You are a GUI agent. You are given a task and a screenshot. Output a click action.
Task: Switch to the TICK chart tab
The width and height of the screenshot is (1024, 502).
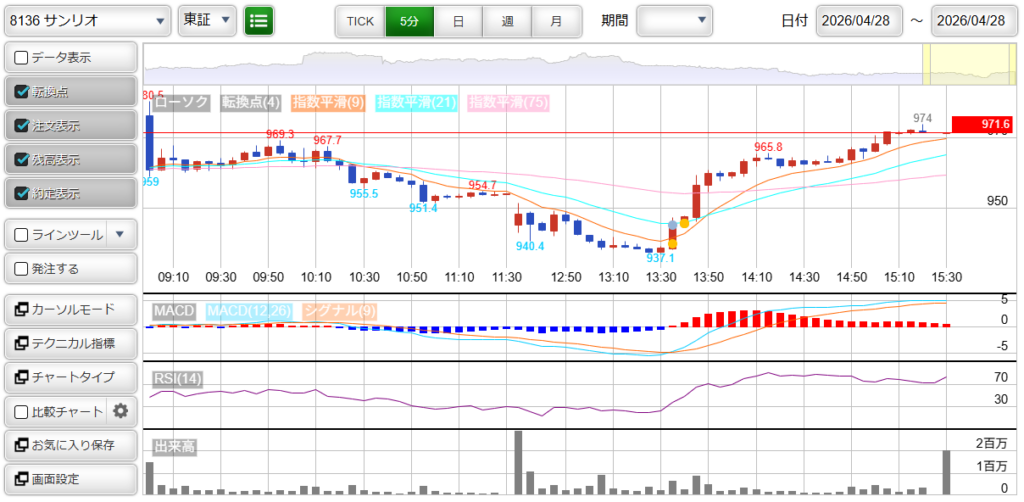point(359,20)
